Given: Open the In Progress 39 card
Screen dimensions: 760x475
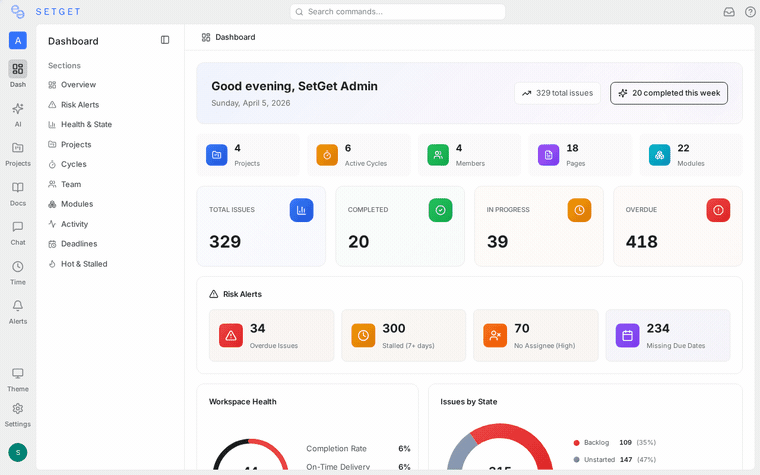Looking at the screenshot, I should tap(539, 226).
